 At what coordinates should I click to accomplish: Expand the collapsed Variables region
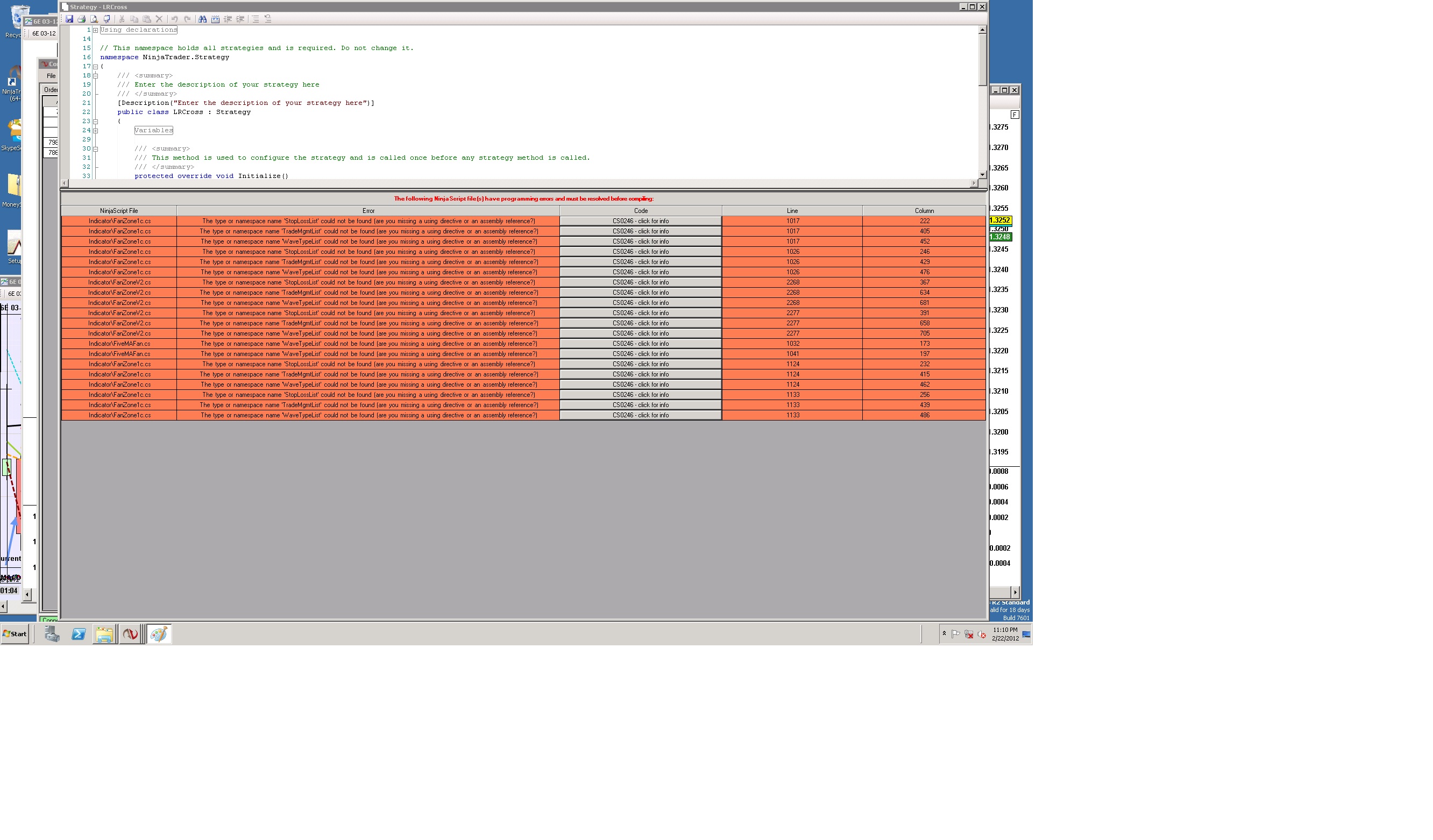pos(96,131)
